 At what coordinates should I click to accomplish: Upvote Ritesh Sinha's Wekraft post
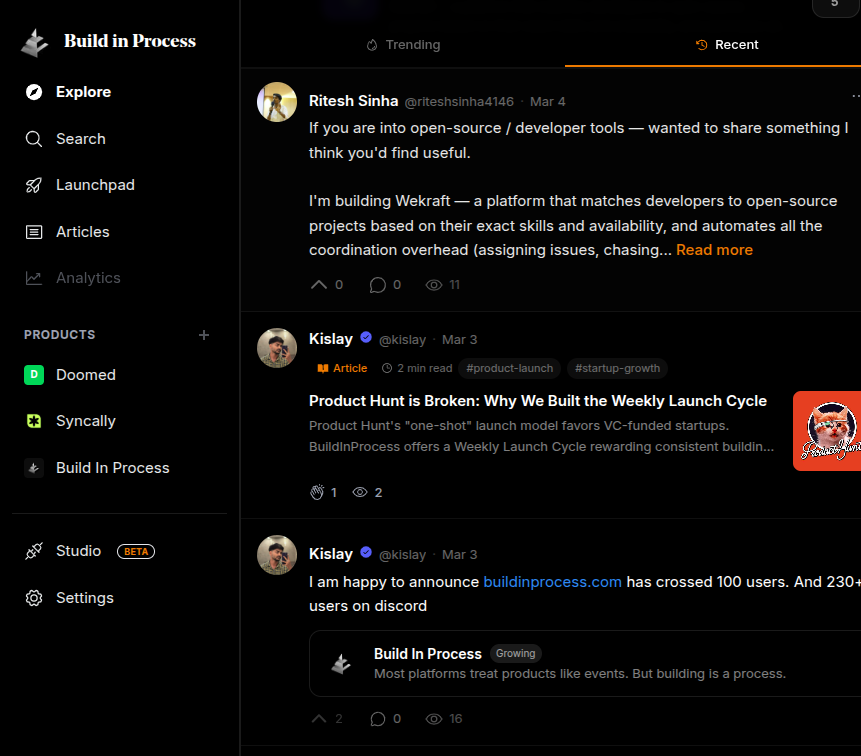[x=319, y=284]
